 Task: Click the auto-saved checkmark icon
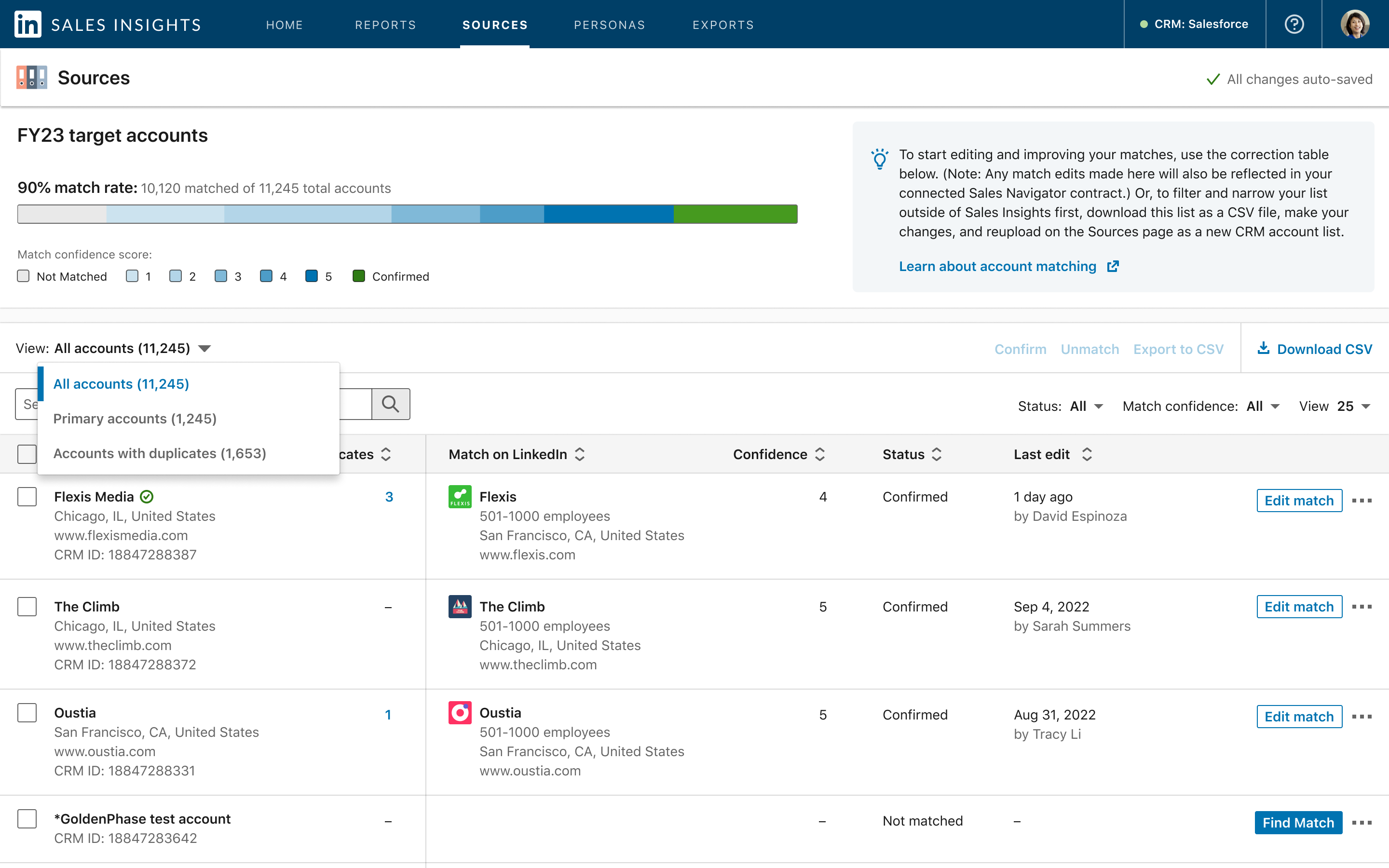coord(1213,79)
